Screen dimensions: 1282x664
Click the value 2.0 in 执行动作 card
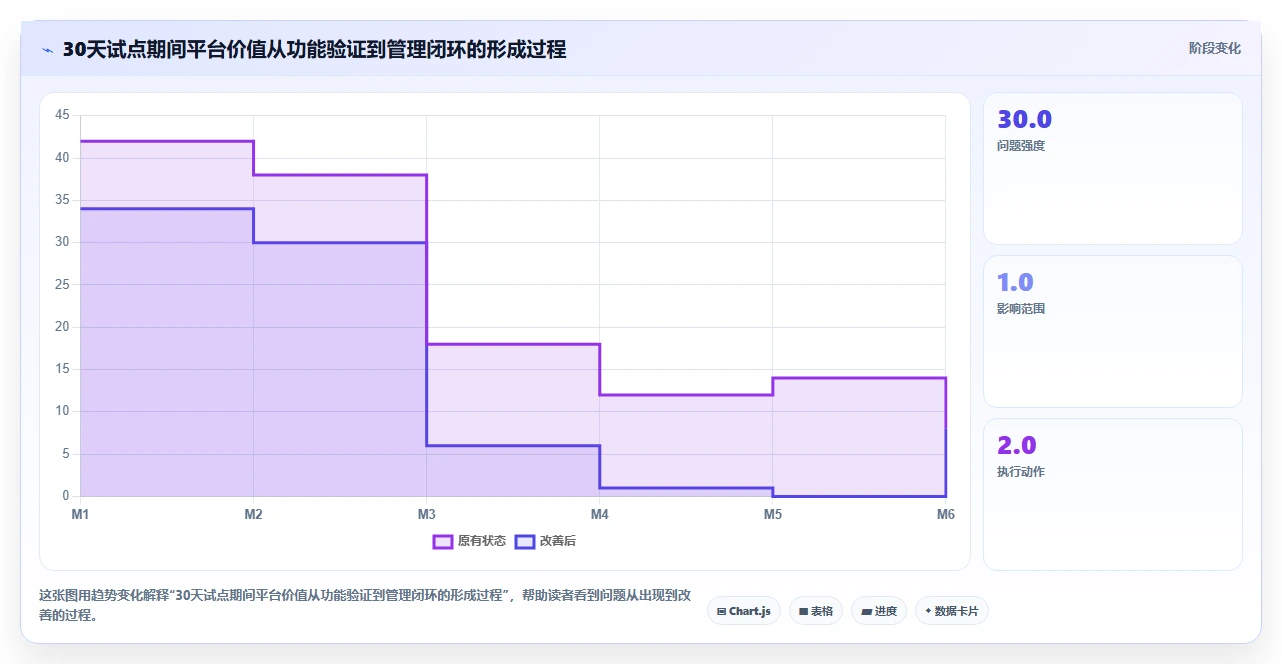(1017, 445)
